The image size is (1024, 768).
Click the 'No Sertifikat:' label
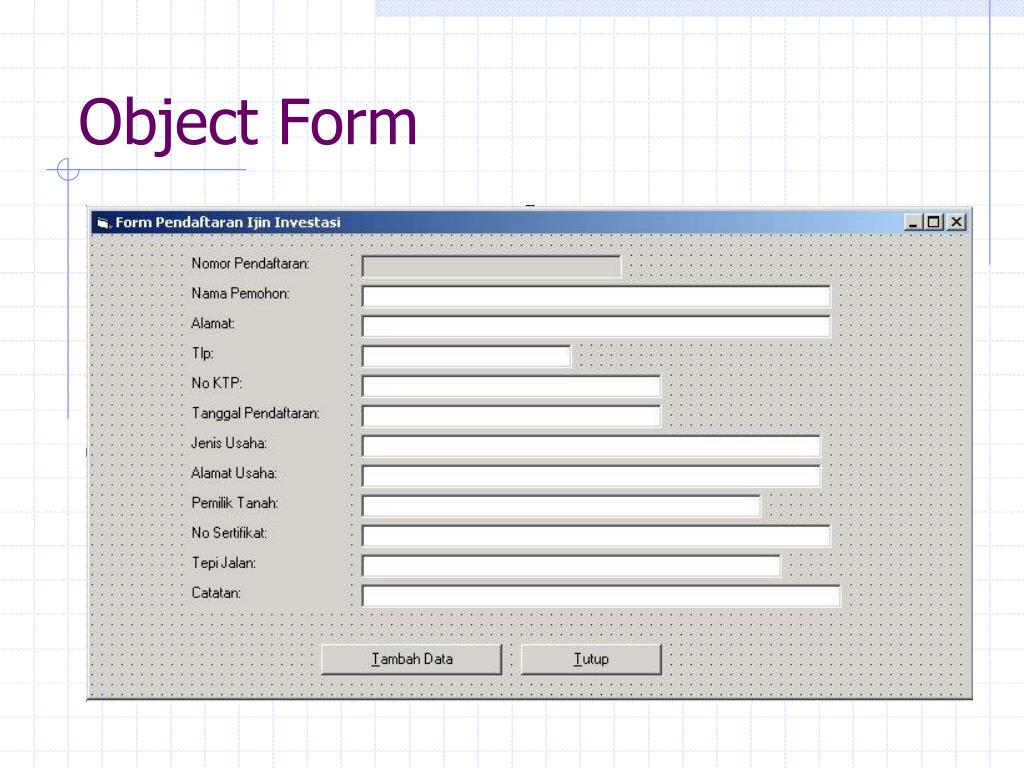229,533
